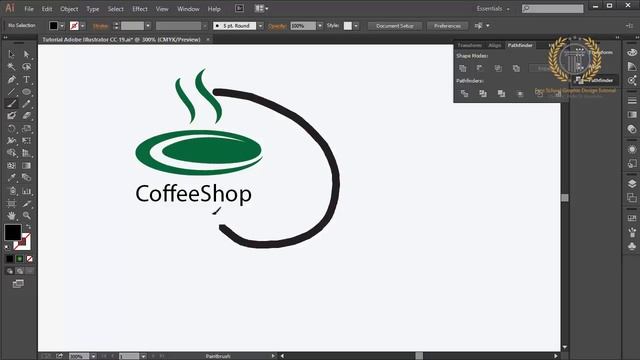Open the 5 pt. Round brush dropdown
The image size is (640, 360).
point(260,26)
